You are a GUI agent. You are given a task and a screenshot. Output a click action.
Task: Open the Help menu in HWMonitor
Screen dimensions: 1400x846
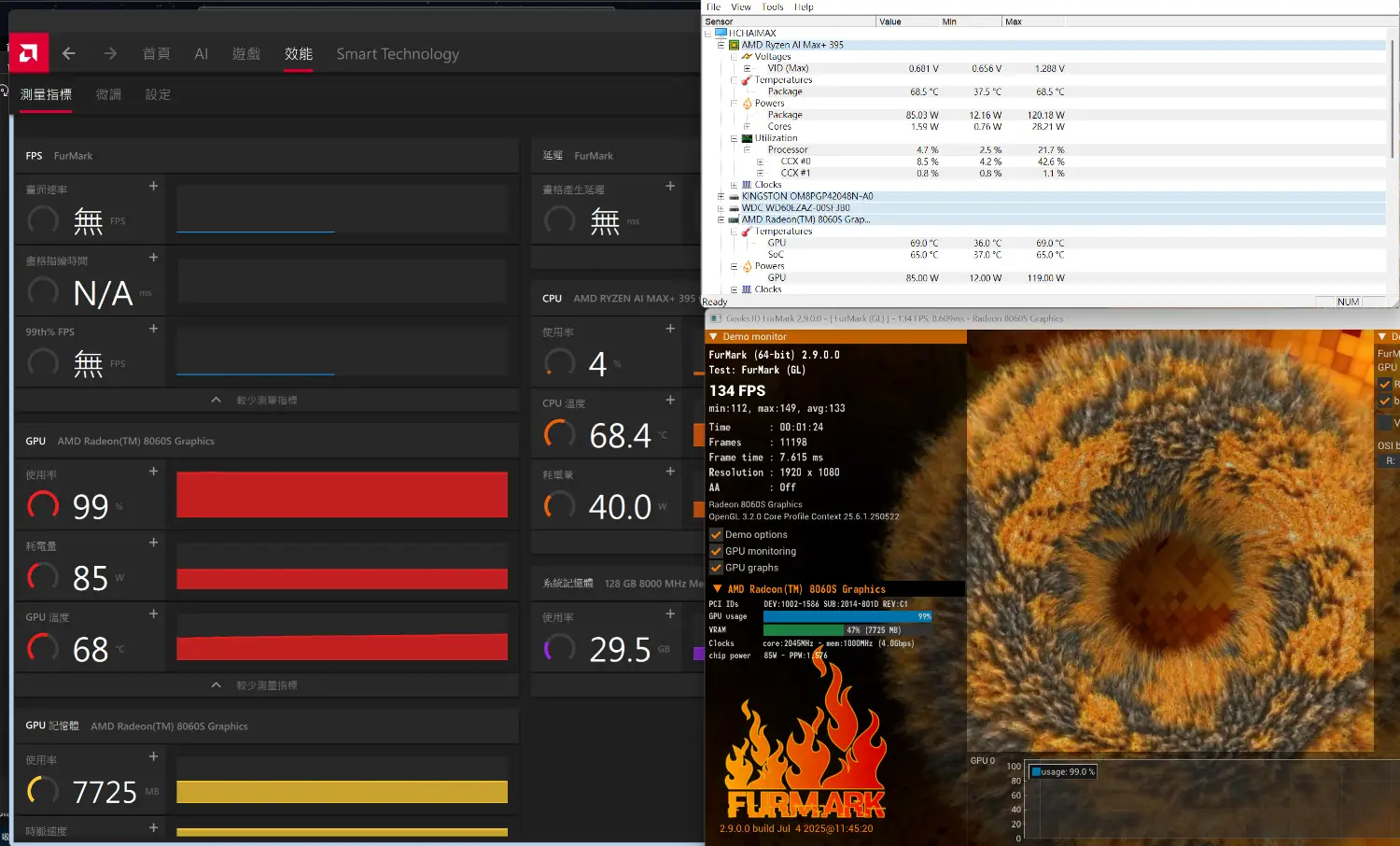(x=804, y=7)
